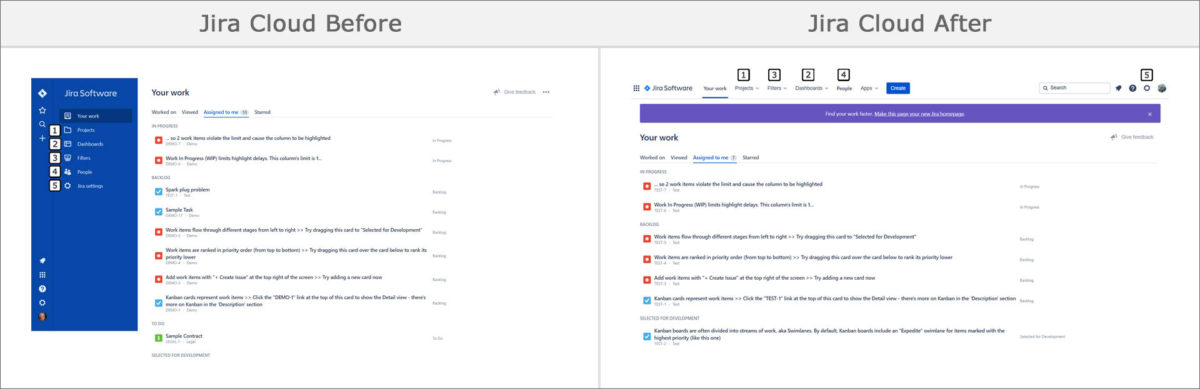Image resolution: width=1200 pixels, height=389 pixels.
Task: Open the app switcher grid in Before sidebar
Action: pyautogui.click(x=42, y=274)
